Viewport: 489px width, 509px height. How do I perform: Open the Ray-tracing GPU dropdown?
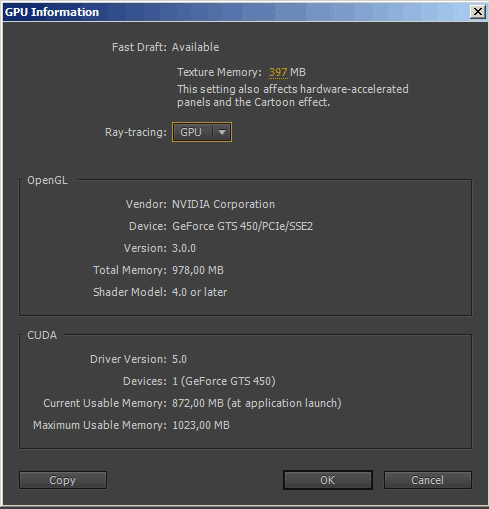pyautogui.click(x=202, y=132)
